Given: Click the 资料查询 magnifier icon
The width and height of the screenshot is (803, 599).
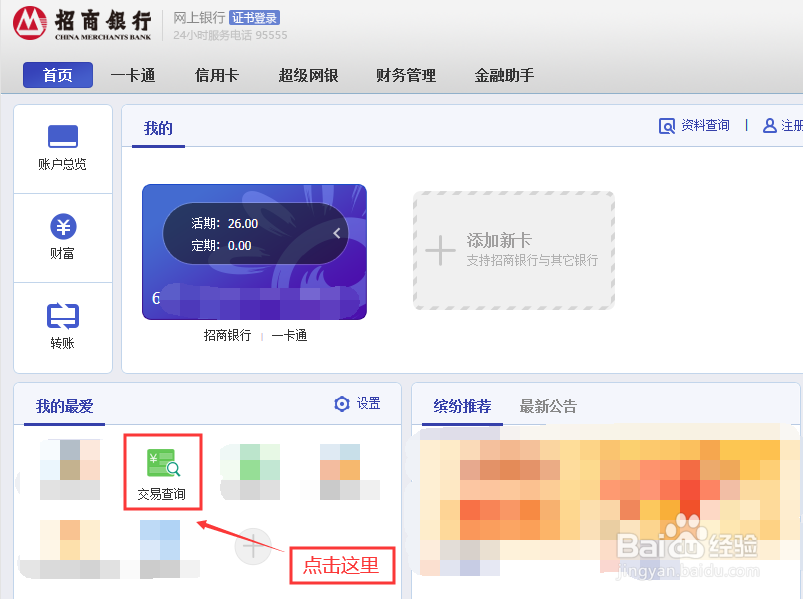Looking at the screenshot, I should [666, 126].
